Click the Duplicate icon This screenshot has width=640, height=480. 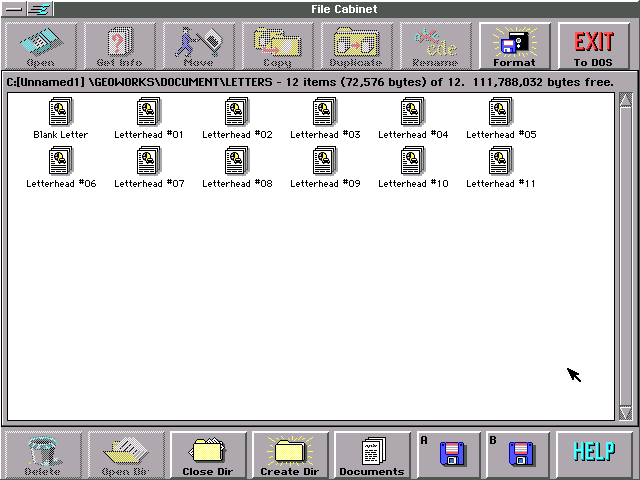point(356,46)
